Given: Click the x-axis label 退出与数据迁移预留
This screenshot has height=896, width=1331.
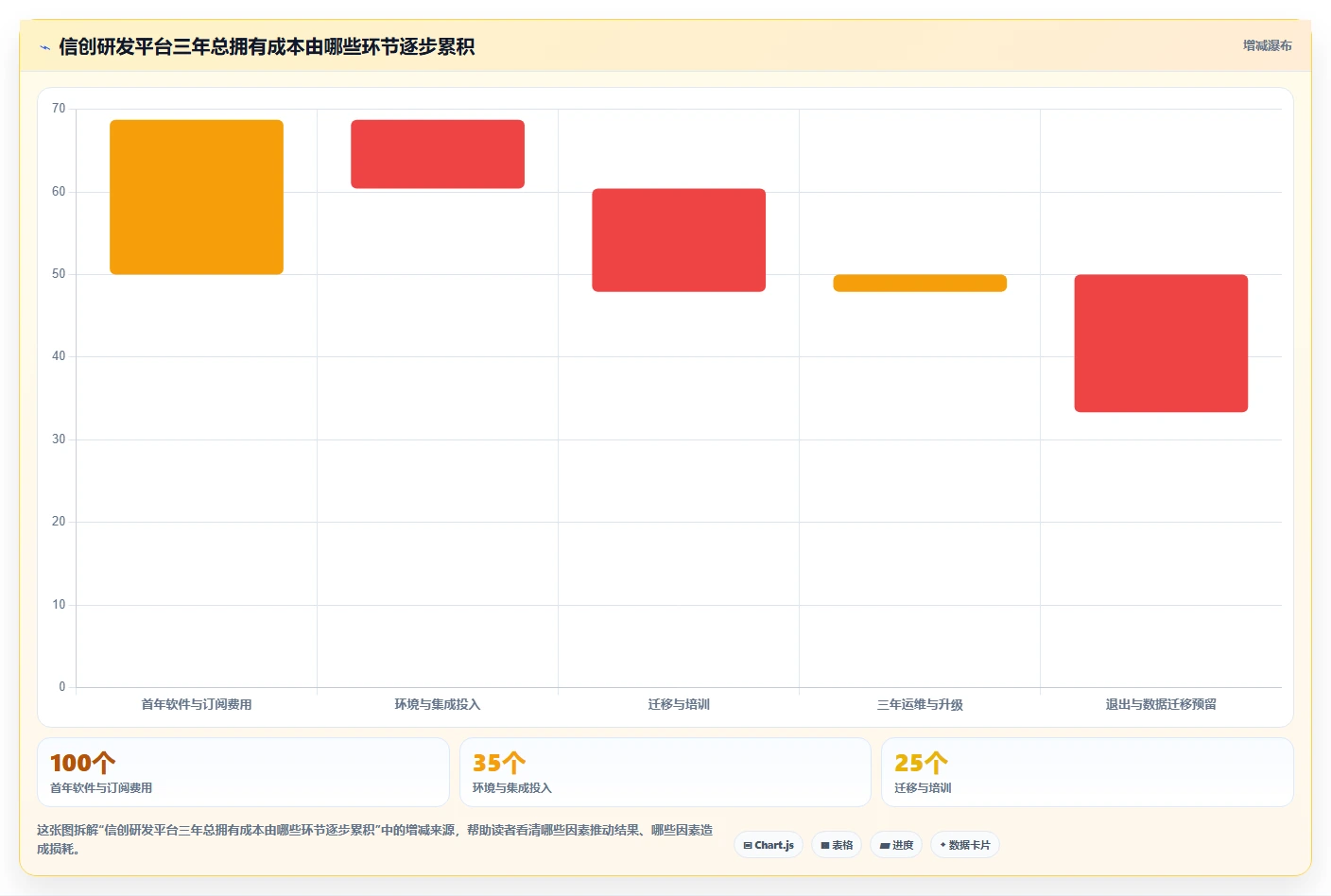Looking at the screenshot, I should [1161, 704].
